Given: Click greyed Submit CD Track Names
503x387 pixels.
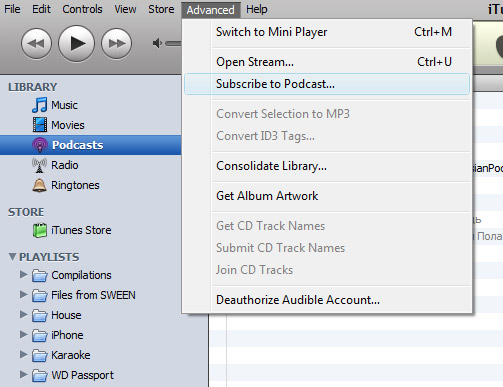Looking at the screenshot, I should pyautogui.click(x=327, y=248).
